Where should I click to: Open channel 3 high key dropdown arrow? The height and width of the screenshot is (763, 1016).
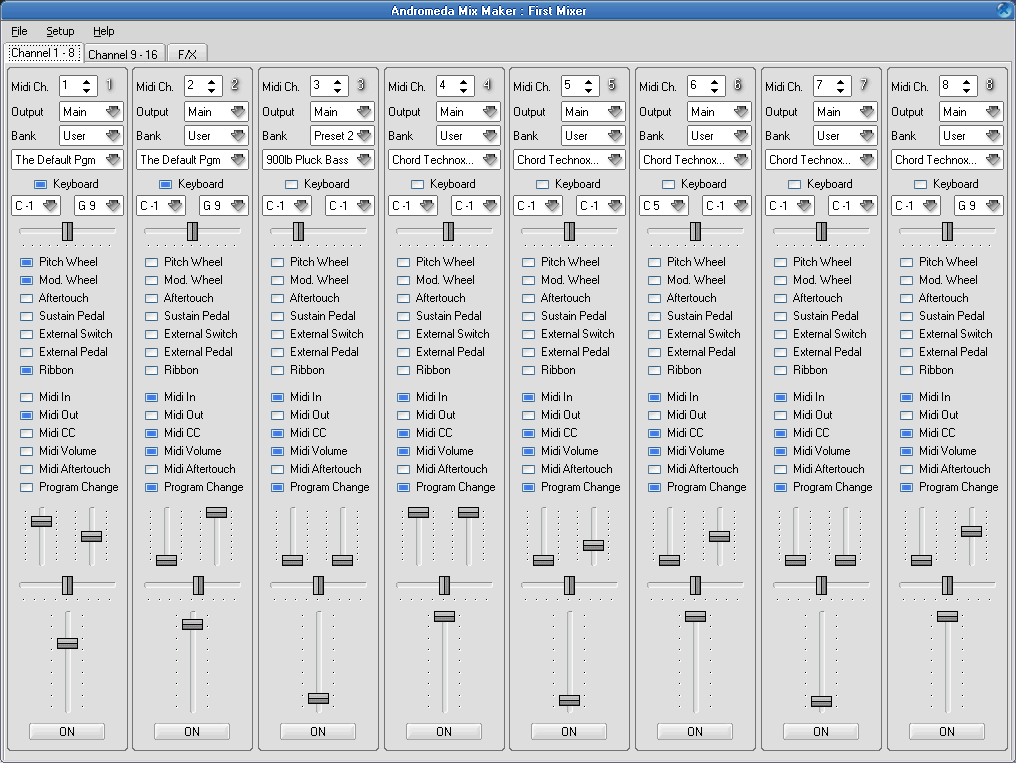click(x=364, y=205)
